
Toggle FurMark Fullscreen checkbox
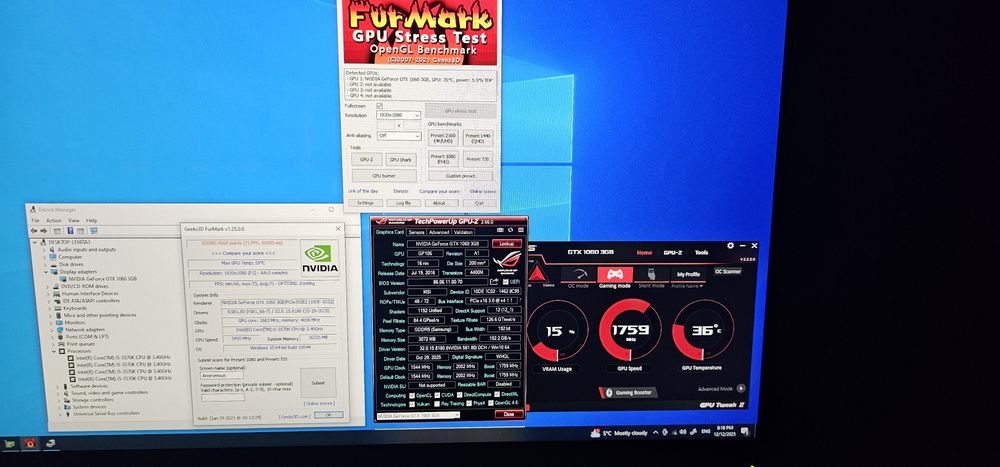(x=379, y=106)
